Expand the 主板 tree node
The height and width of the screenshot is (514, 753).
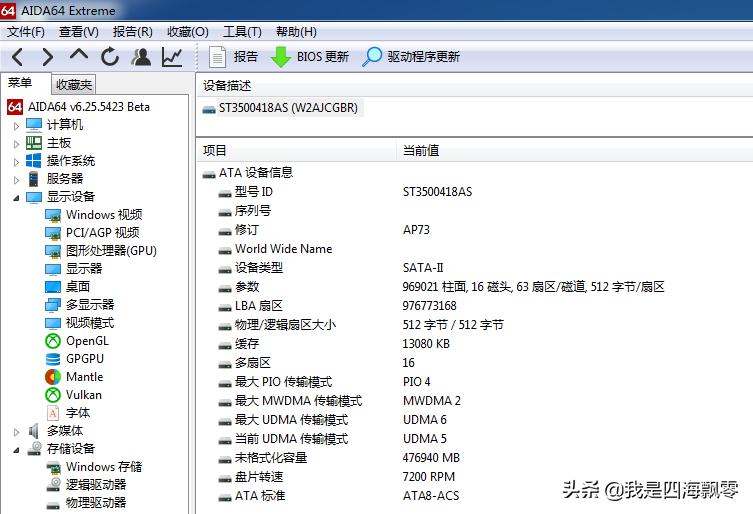16,144
